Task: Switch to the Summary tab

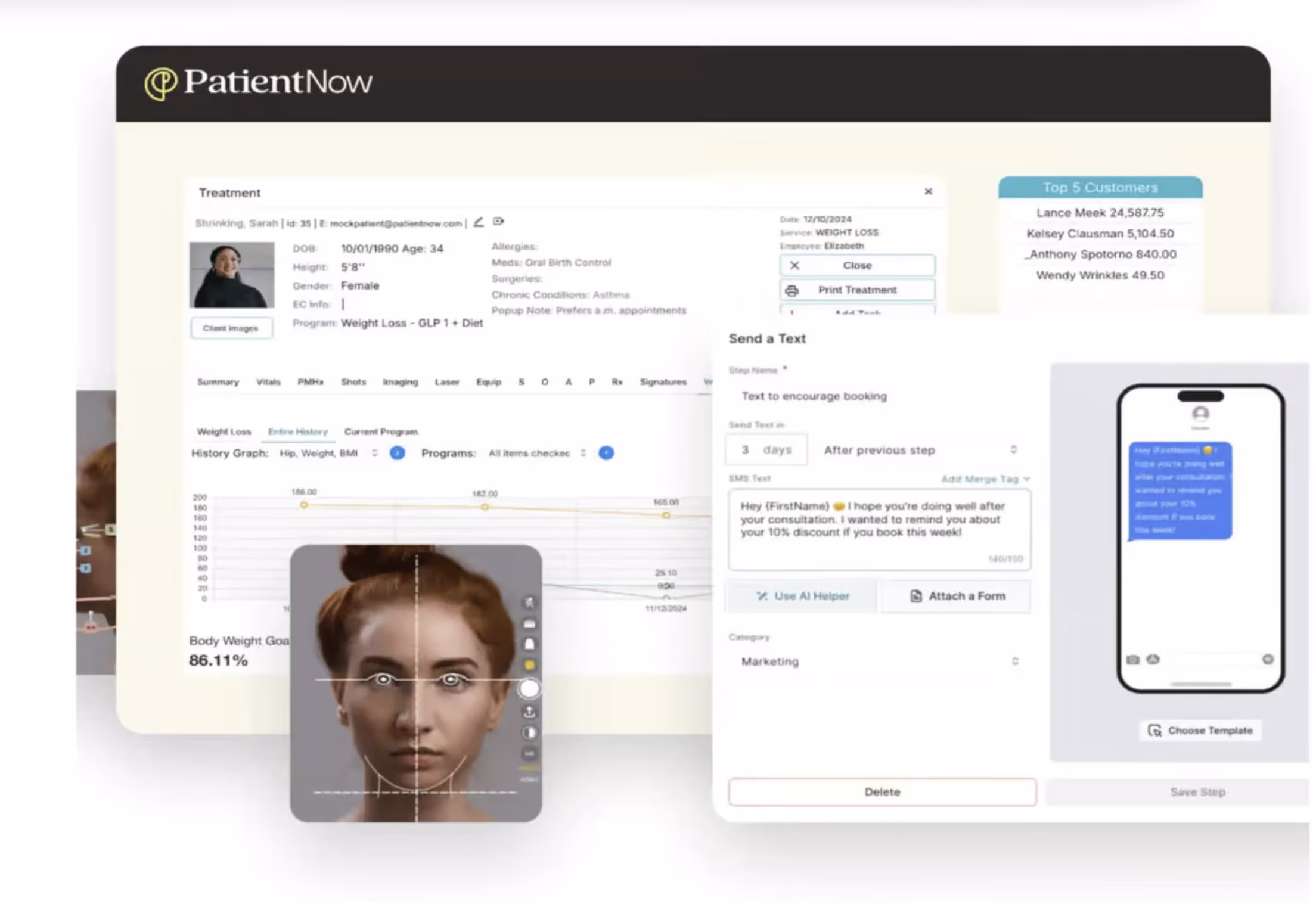Action: click(218, 382)
